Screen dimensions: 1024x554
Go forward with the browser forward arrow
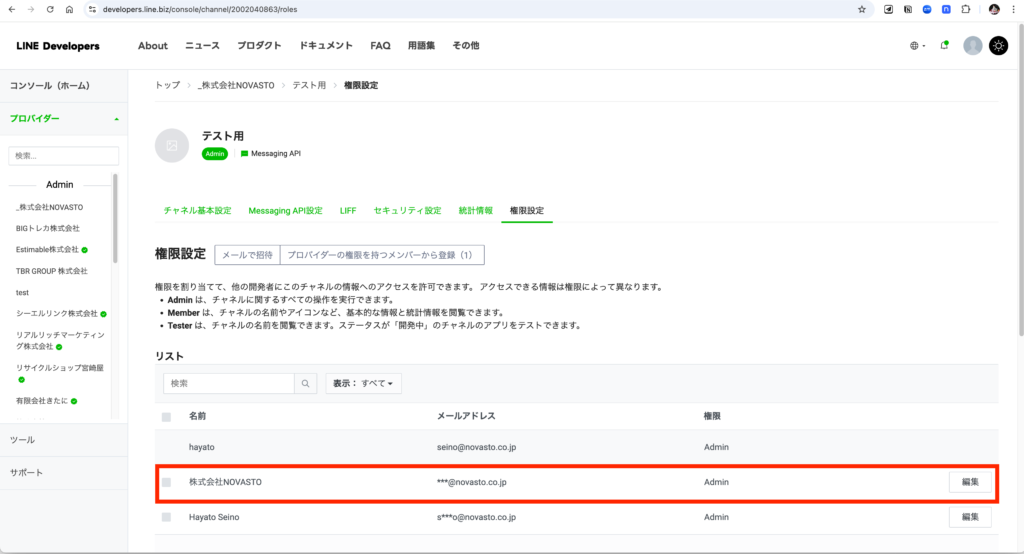(31, 9)
